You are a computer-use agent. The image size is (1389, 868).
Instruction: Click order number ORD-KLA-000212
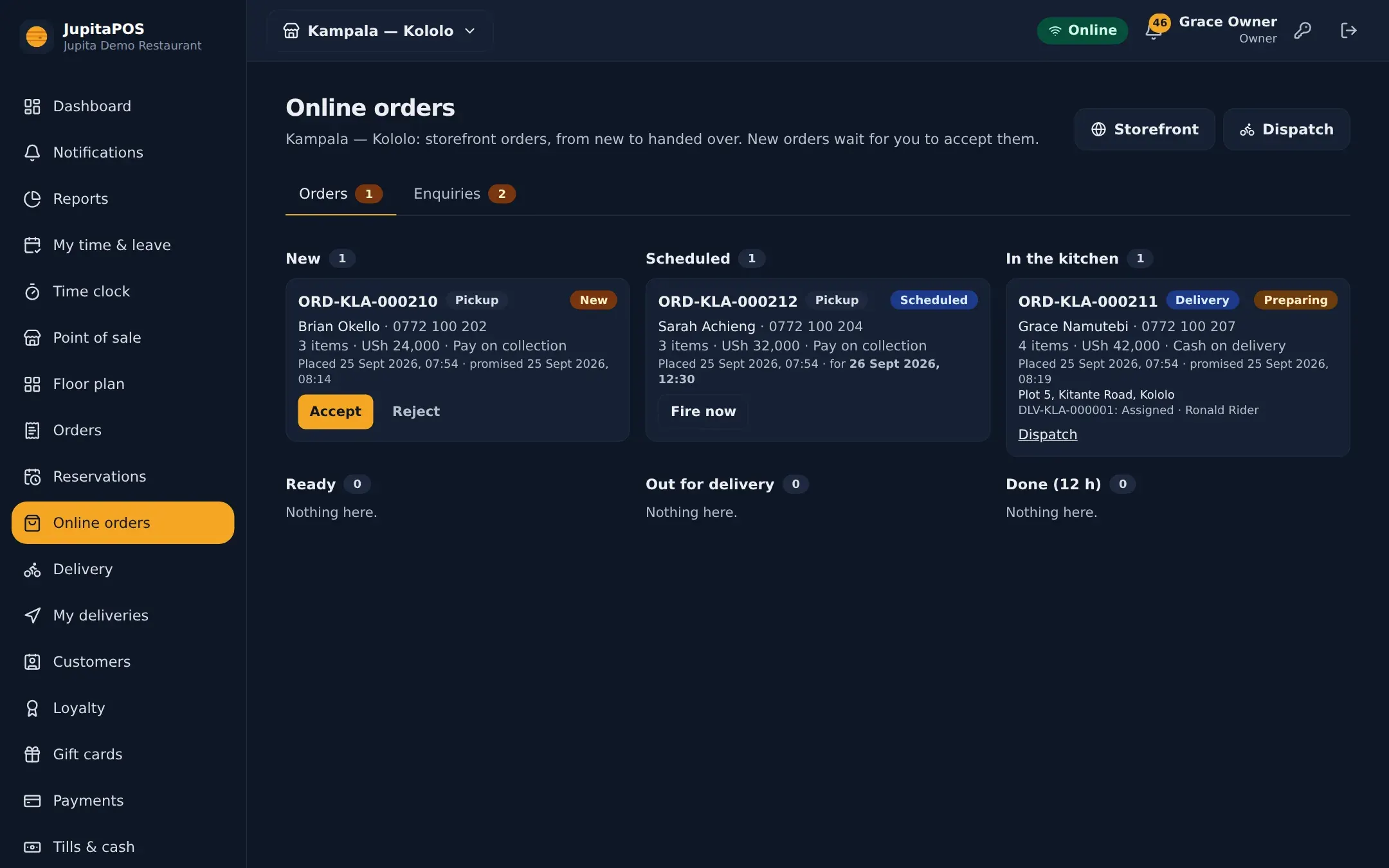tap(728, 301)
